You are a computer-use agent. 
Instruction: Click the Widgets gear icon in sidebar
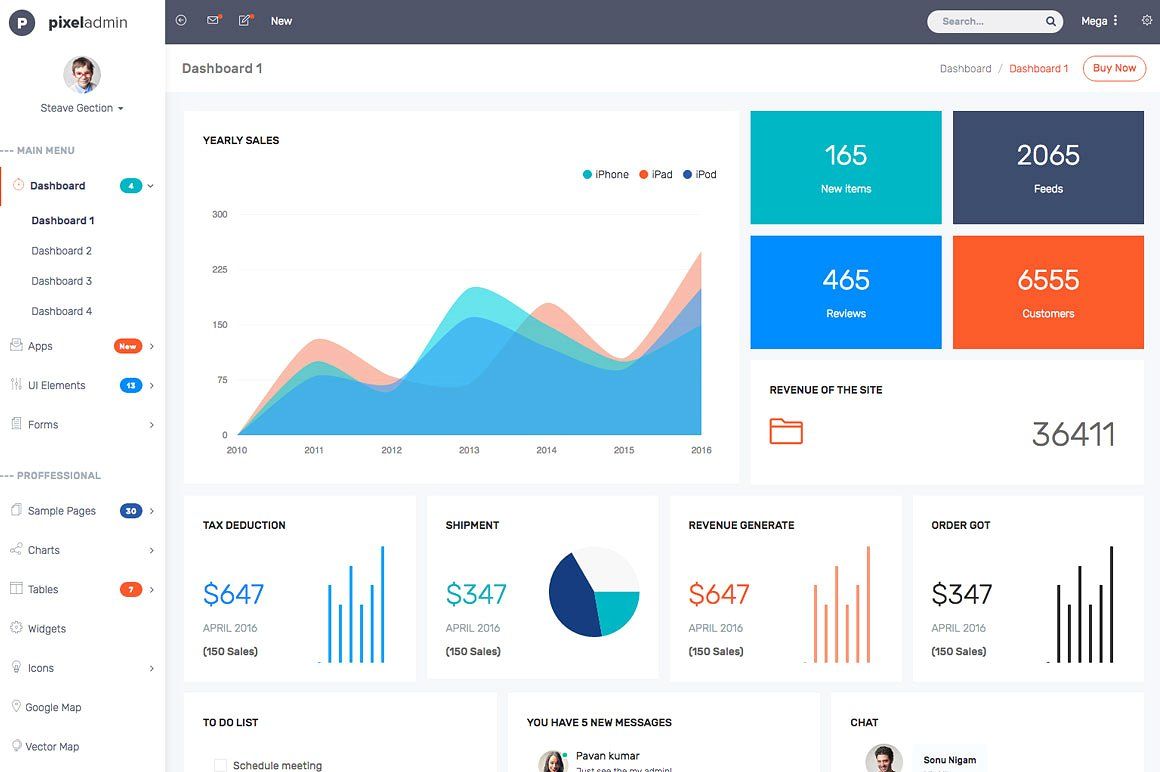tap(14, 628)
